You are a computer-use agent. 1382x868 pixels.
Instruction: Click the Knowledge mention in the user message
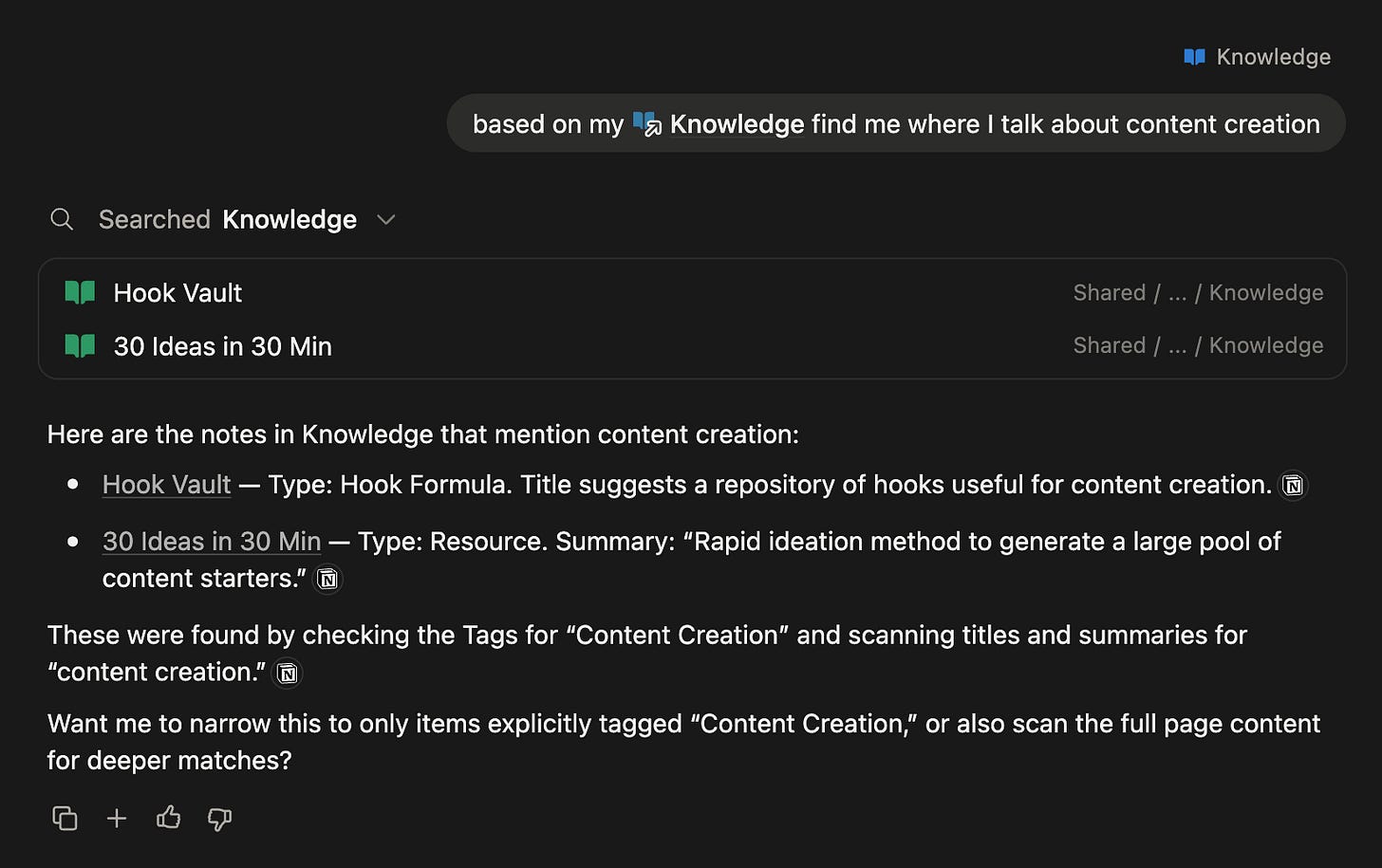tap(737, 124)
